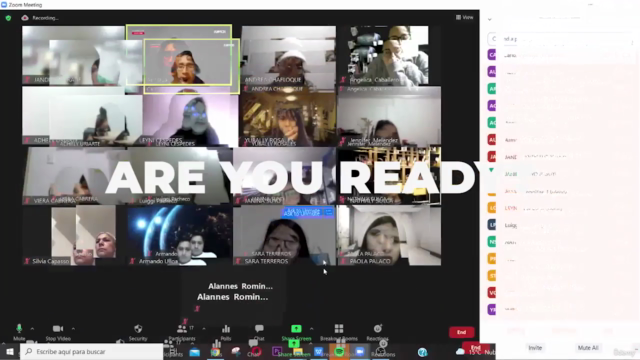Click Mute All in participants panel

[588, 348]
